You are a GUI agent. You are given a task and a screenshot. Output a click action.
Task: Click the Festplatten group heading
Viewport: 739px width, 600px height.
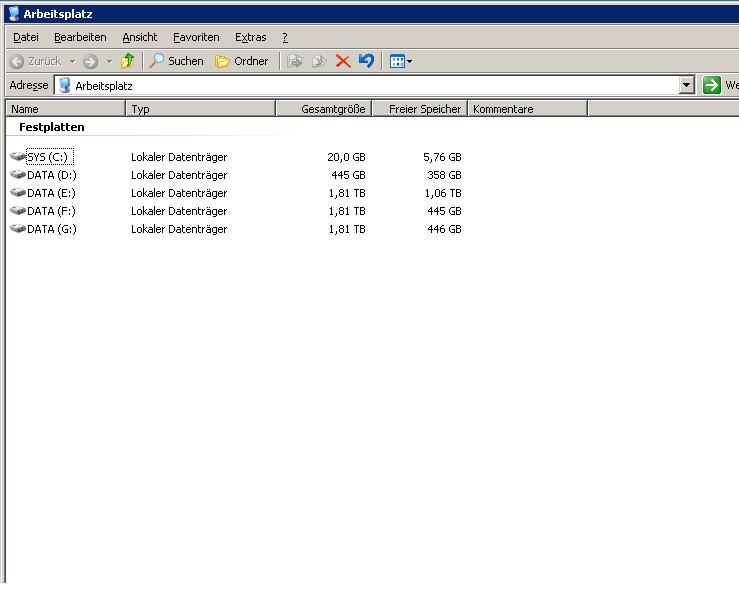pos(52,127)
